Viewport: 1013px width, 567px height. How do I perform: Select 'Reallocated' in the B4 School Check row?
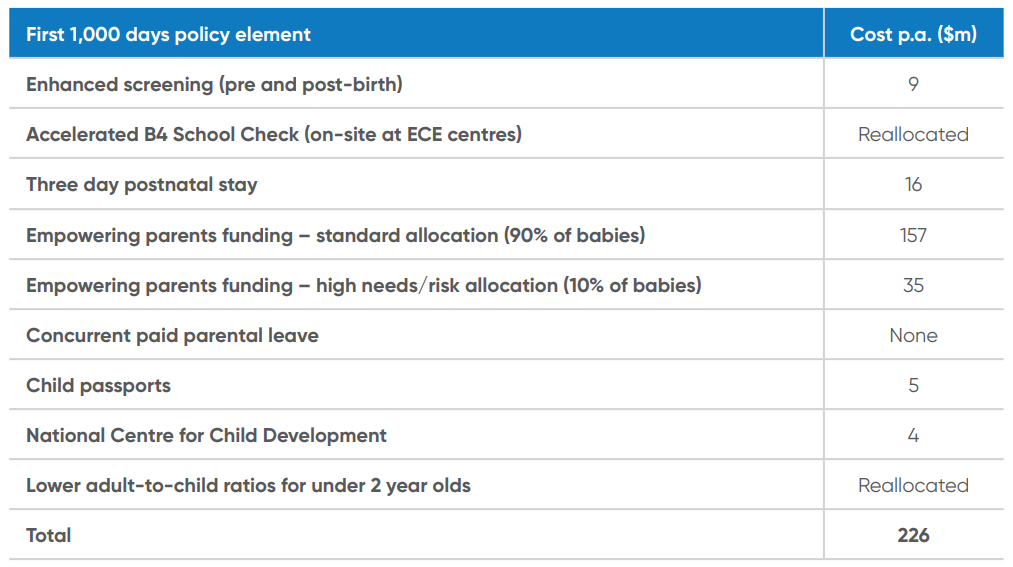(x=913, y=134)
